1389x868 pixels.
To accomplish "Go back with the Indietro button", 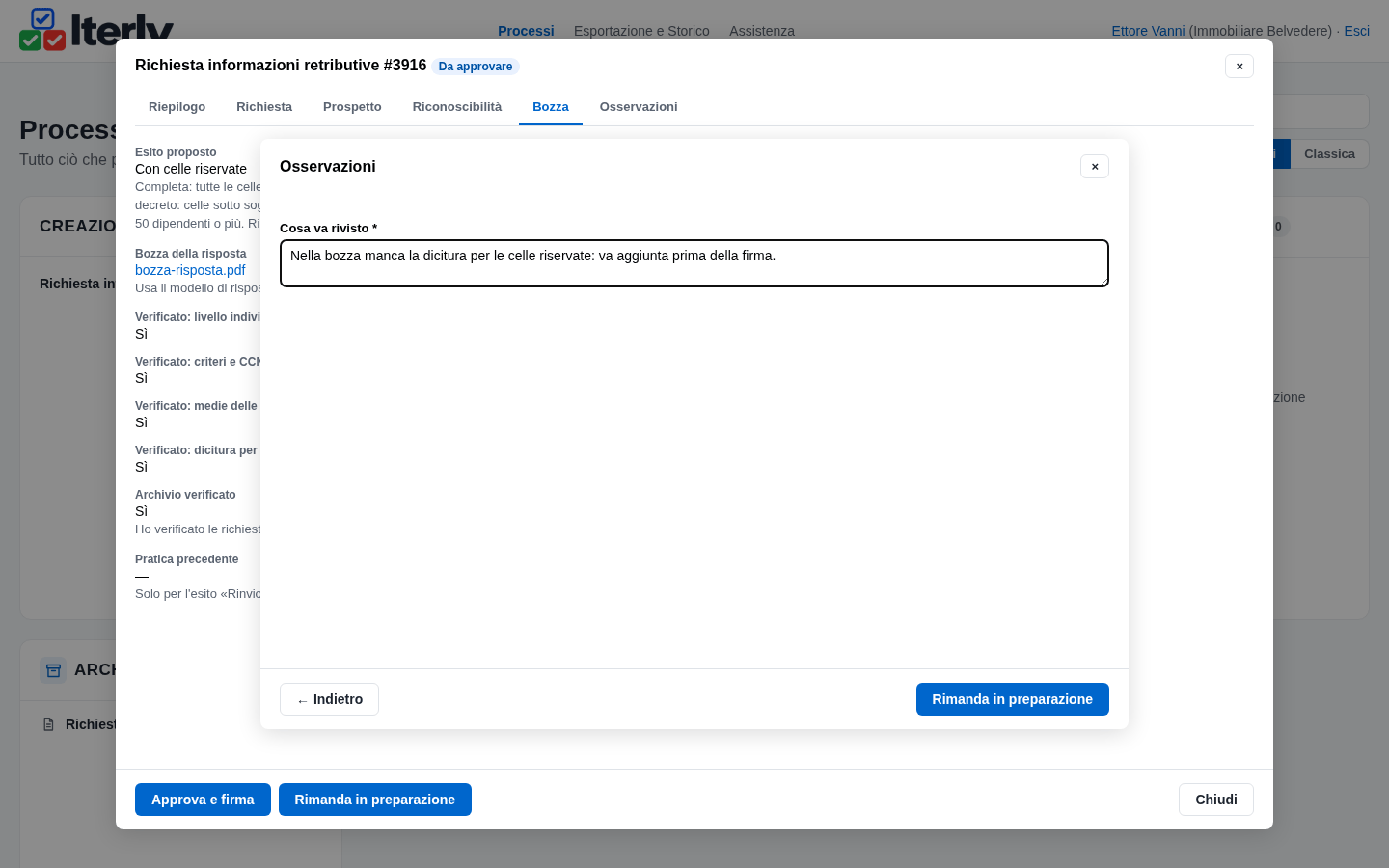I will (329, 699).
